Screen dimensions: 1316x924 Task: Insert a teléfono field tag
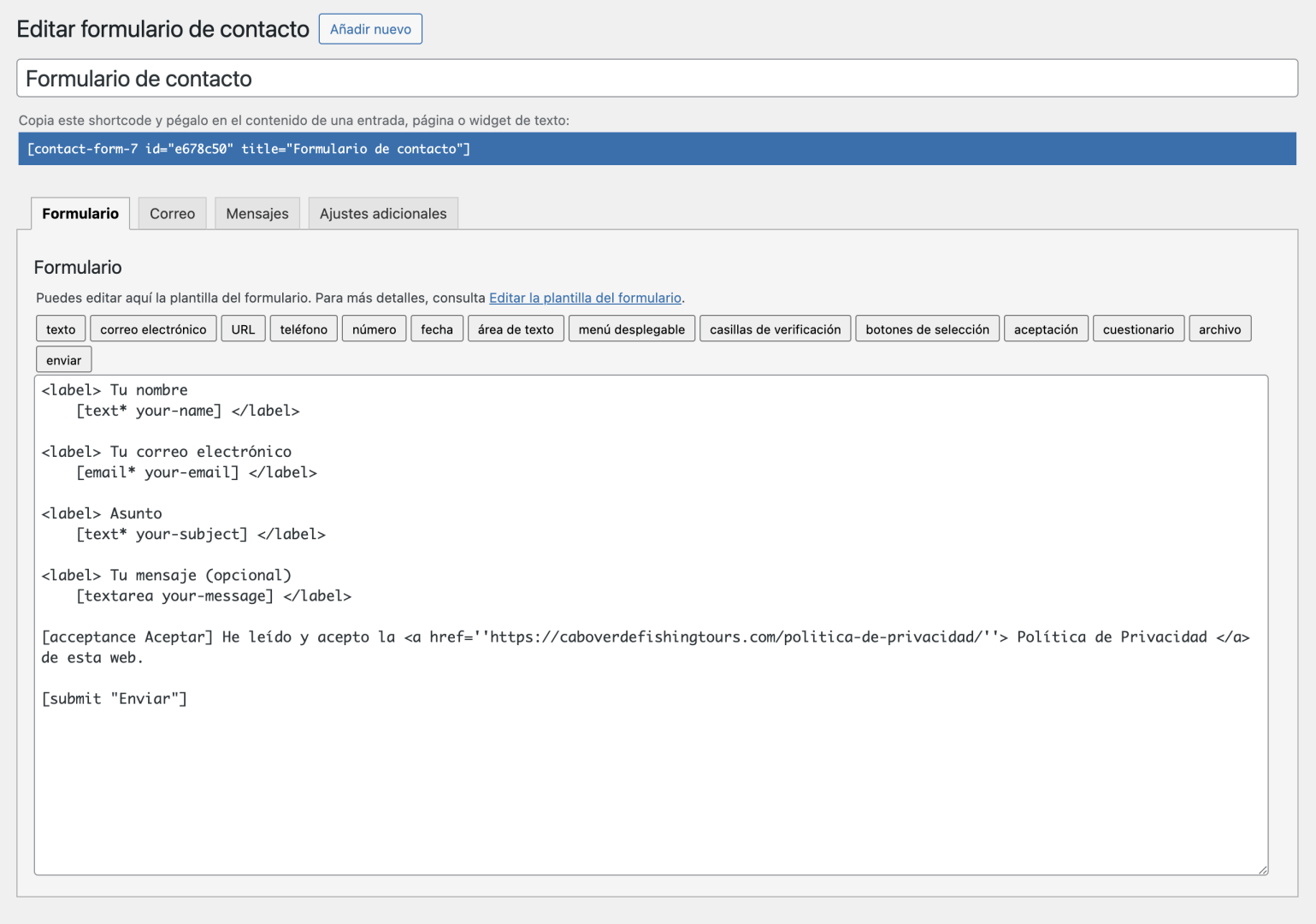304,329
